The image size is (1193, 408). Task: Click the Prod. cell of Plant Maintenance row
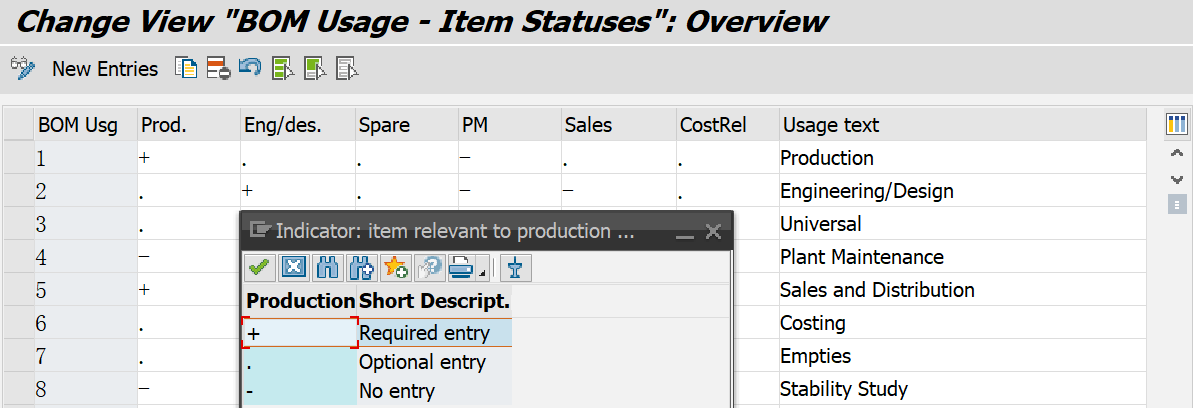[x=189, y=257]
